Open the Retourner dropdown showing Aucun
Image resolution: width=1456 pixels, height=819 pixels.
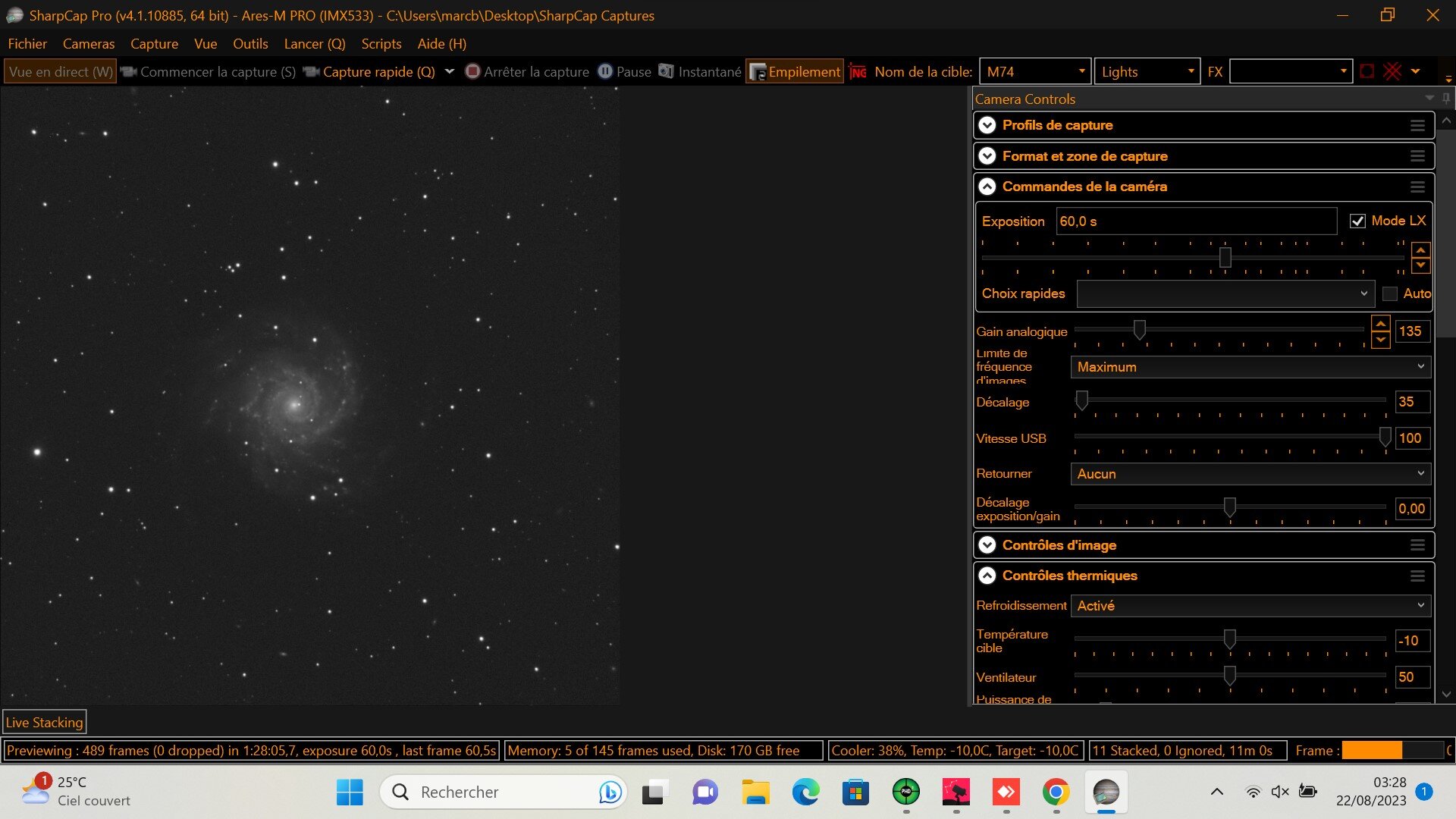click(x=1250, y=474)
